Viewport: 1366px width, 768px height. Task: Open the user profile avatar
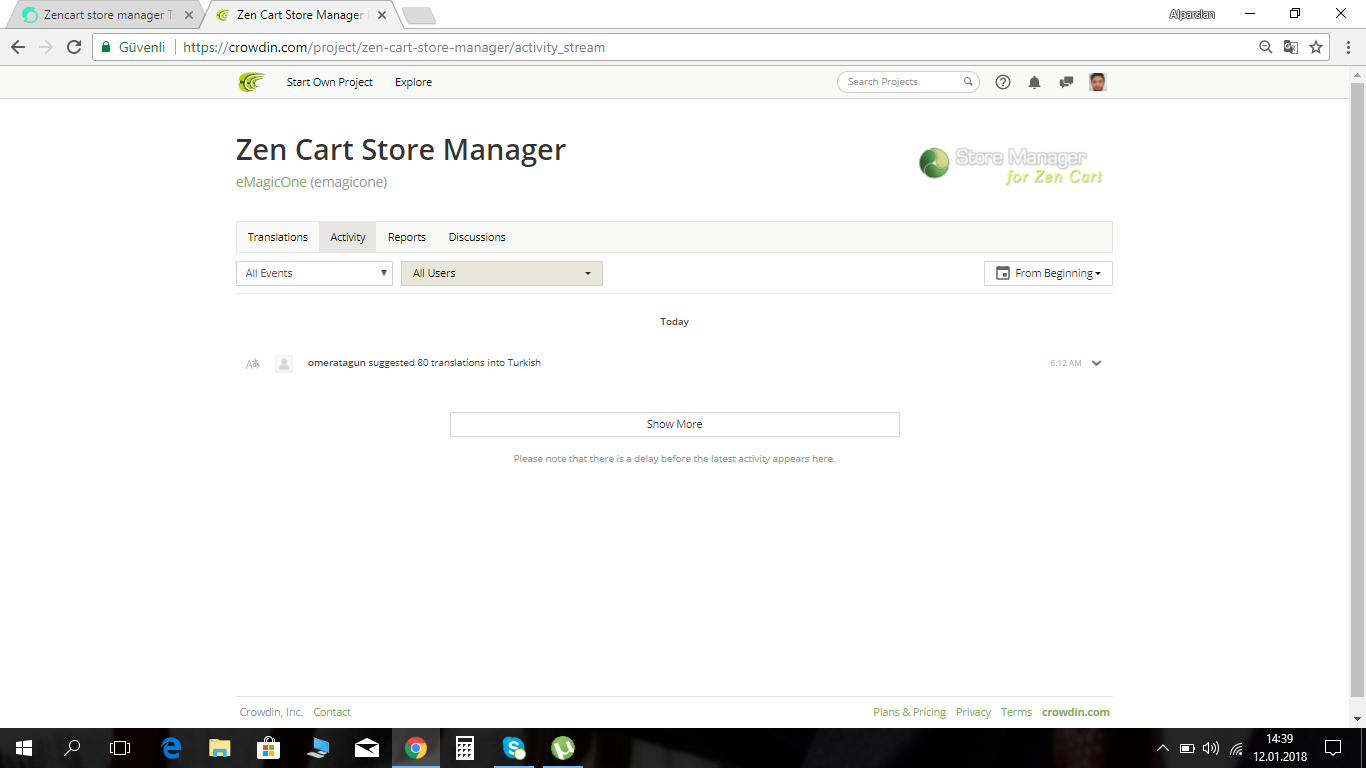[x=1097, y=82]
